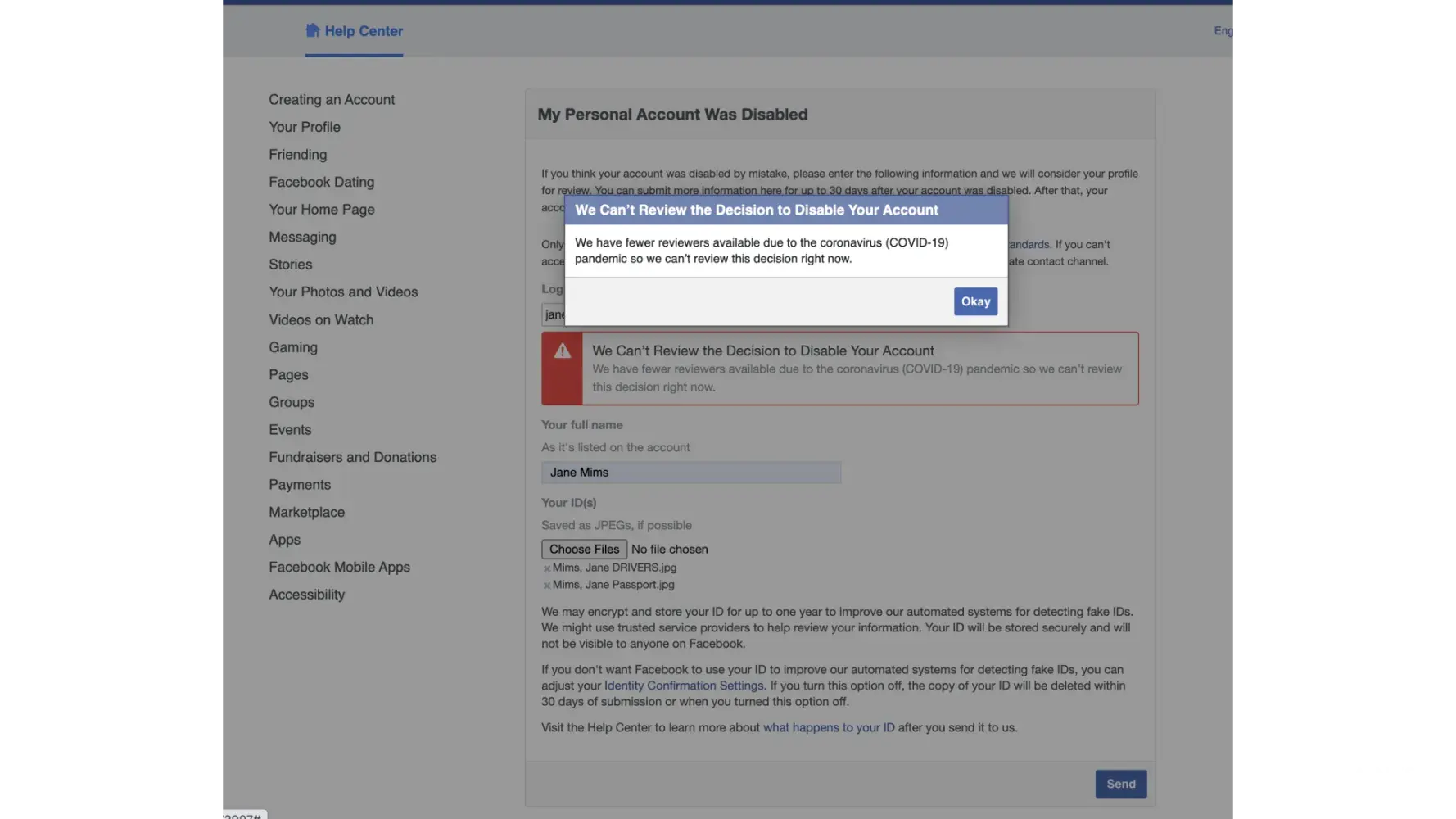Open the language selector at top right
The height and width of the screenshot is (819, 1456).
point(1223,30)
